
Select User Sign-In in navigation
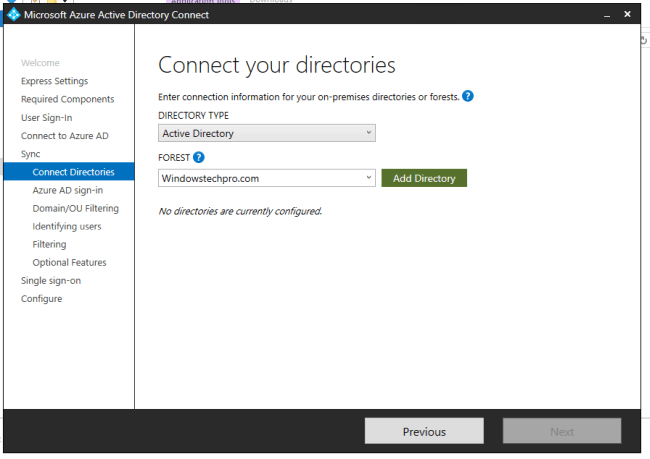46,118
